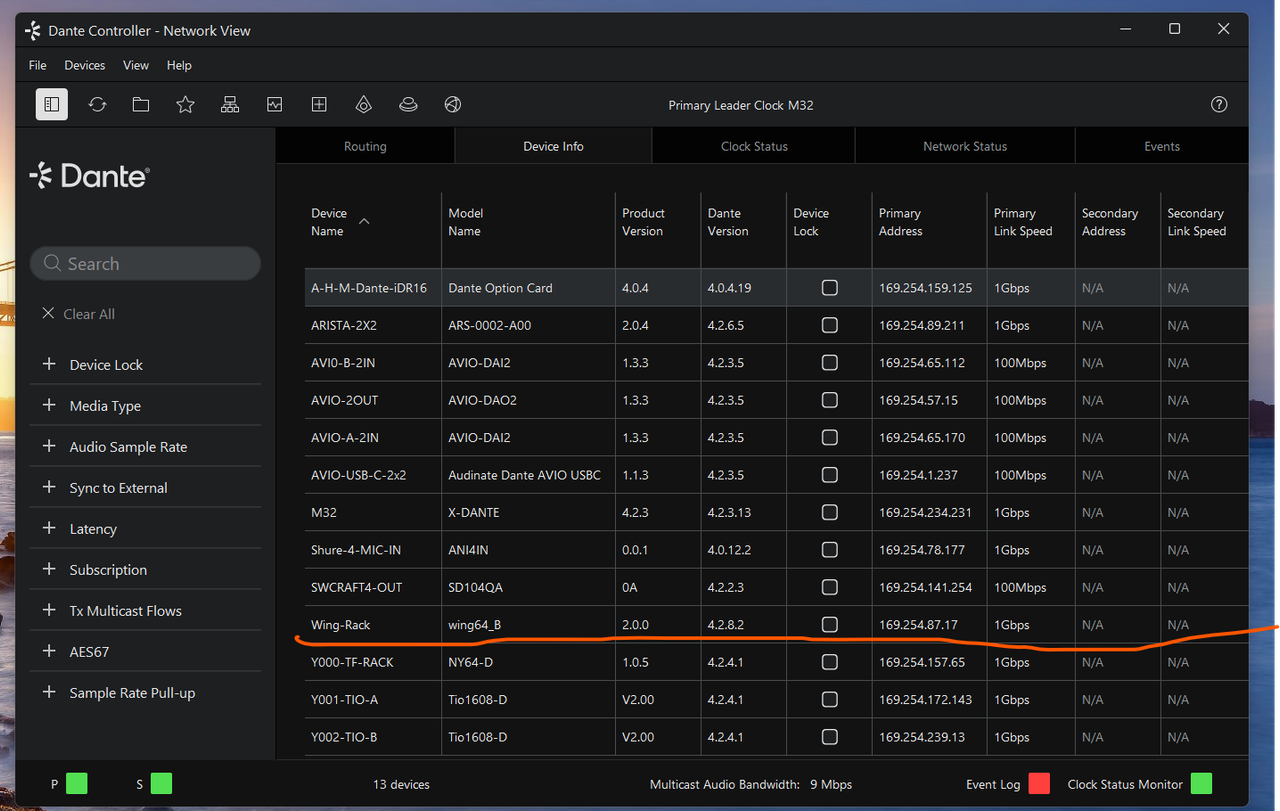Screen dimensions: 1280x811
Task: Sort by the Primary Address column header
Action: point(929,222)
